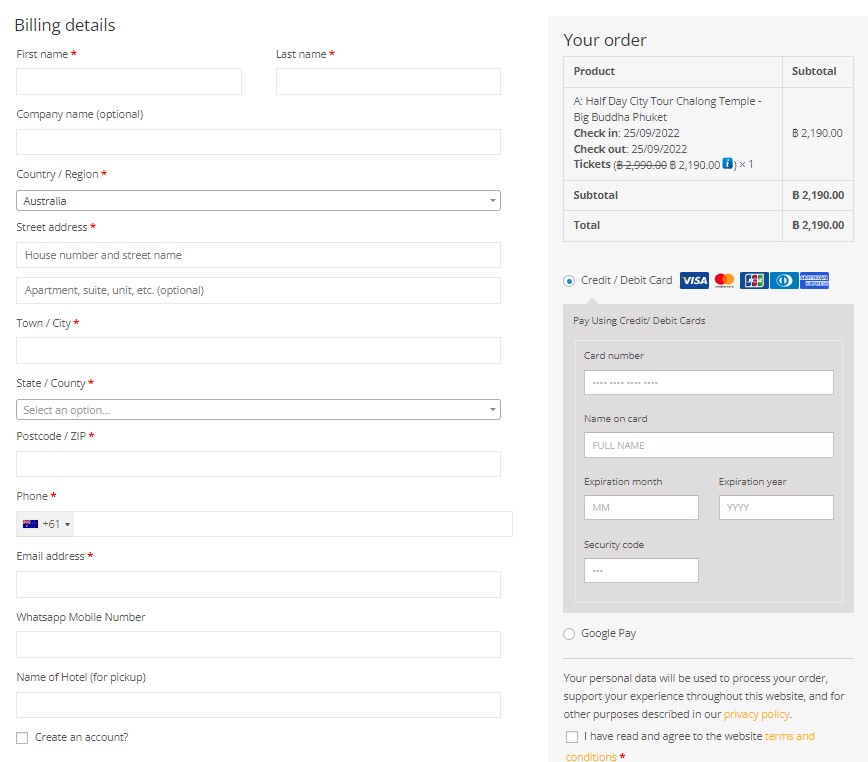Check the Create an account box

tap(22, 738)
